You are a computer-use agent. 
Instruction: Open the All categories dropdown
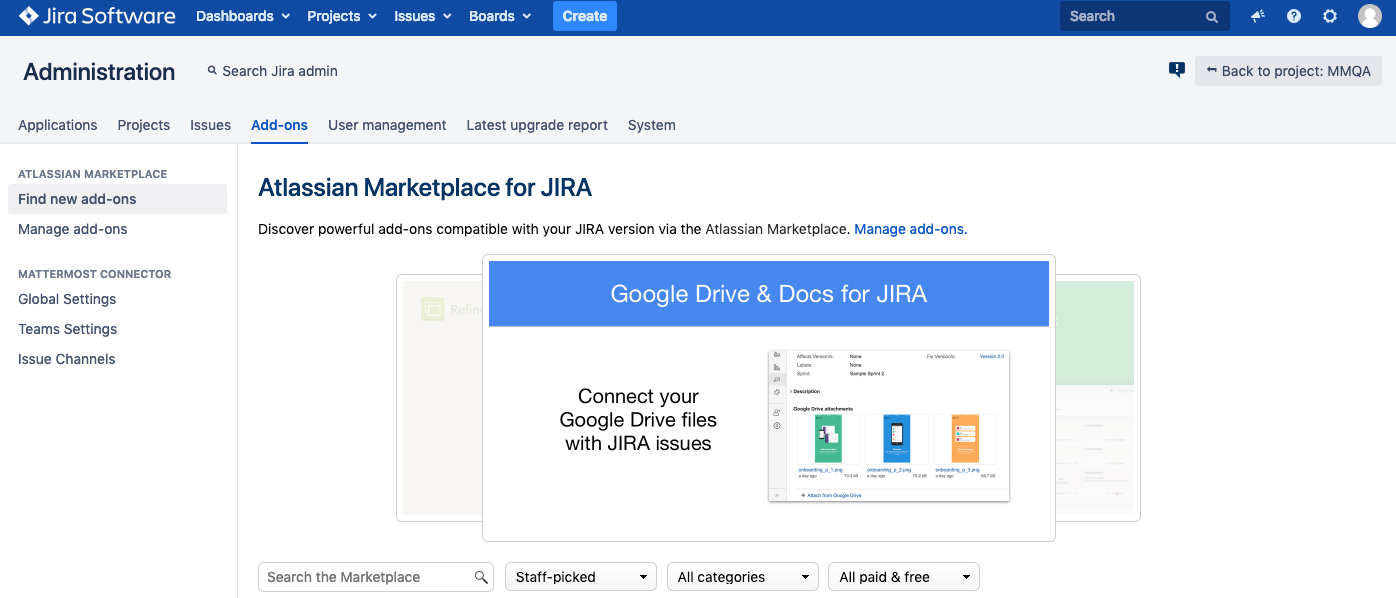(743, 577)
